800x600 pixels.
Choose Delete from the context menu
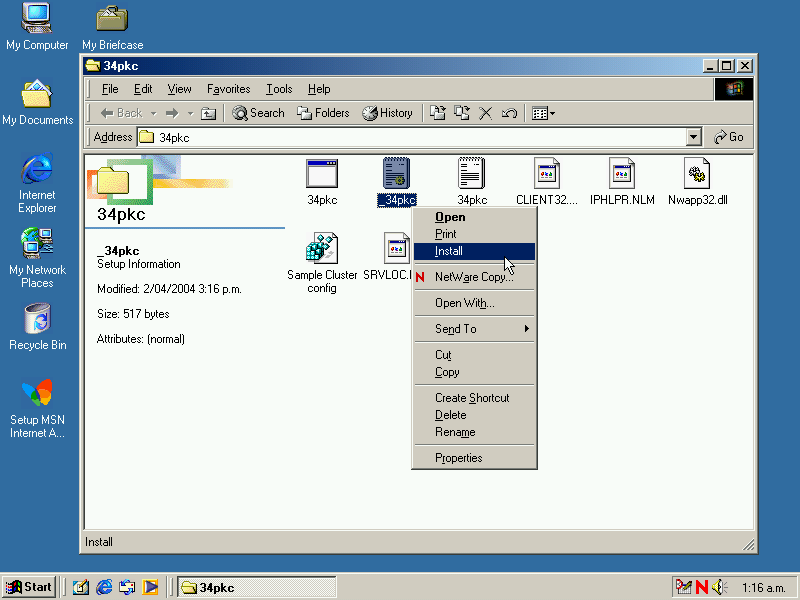point(474,415)
